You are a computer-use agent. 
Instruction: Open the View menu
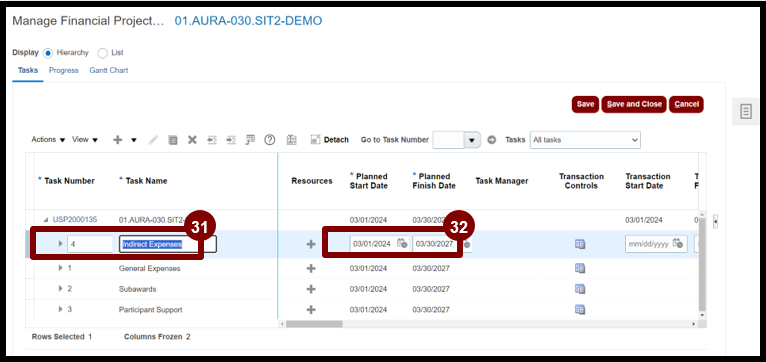(x=85, y=140)
